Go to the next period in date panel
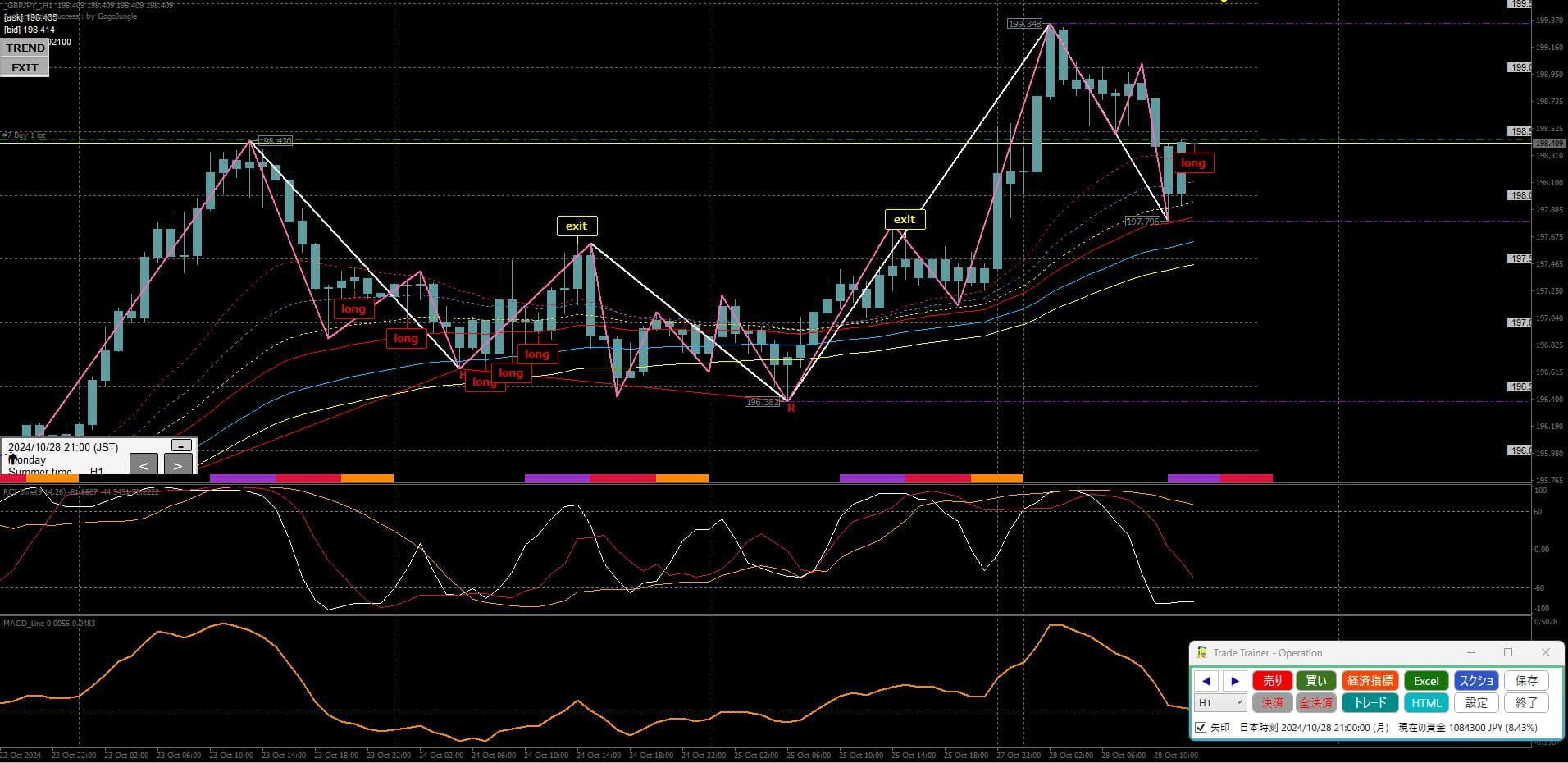 click(178, 465)
